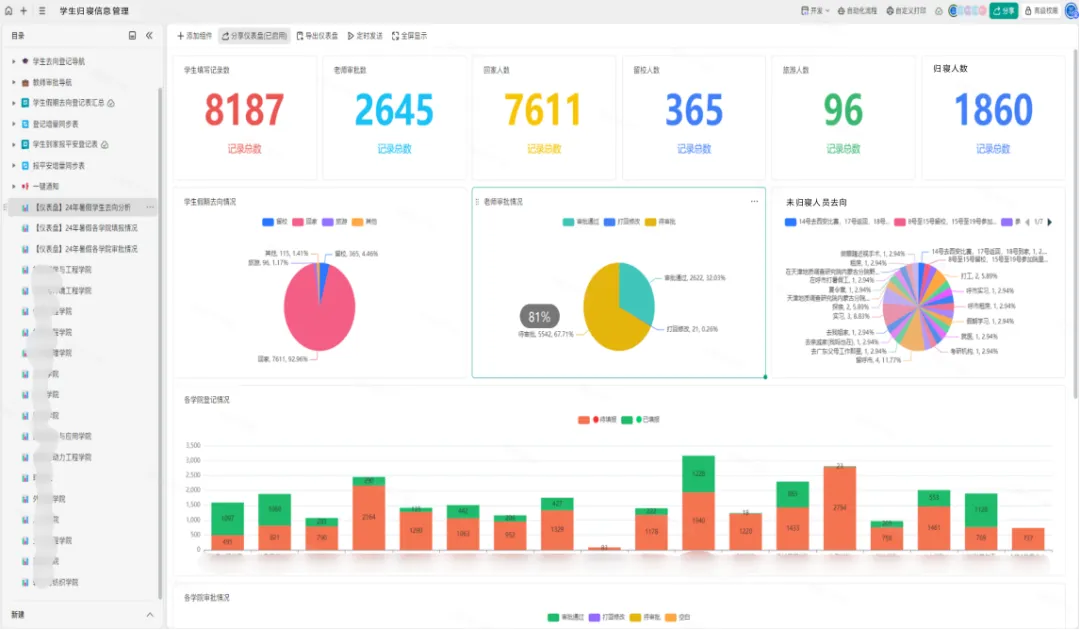The width and height of the screenshot is (1080, 630).
Task: Click 记录总数 under 1860
Action: pyautogui.click(x=993, y=149)
